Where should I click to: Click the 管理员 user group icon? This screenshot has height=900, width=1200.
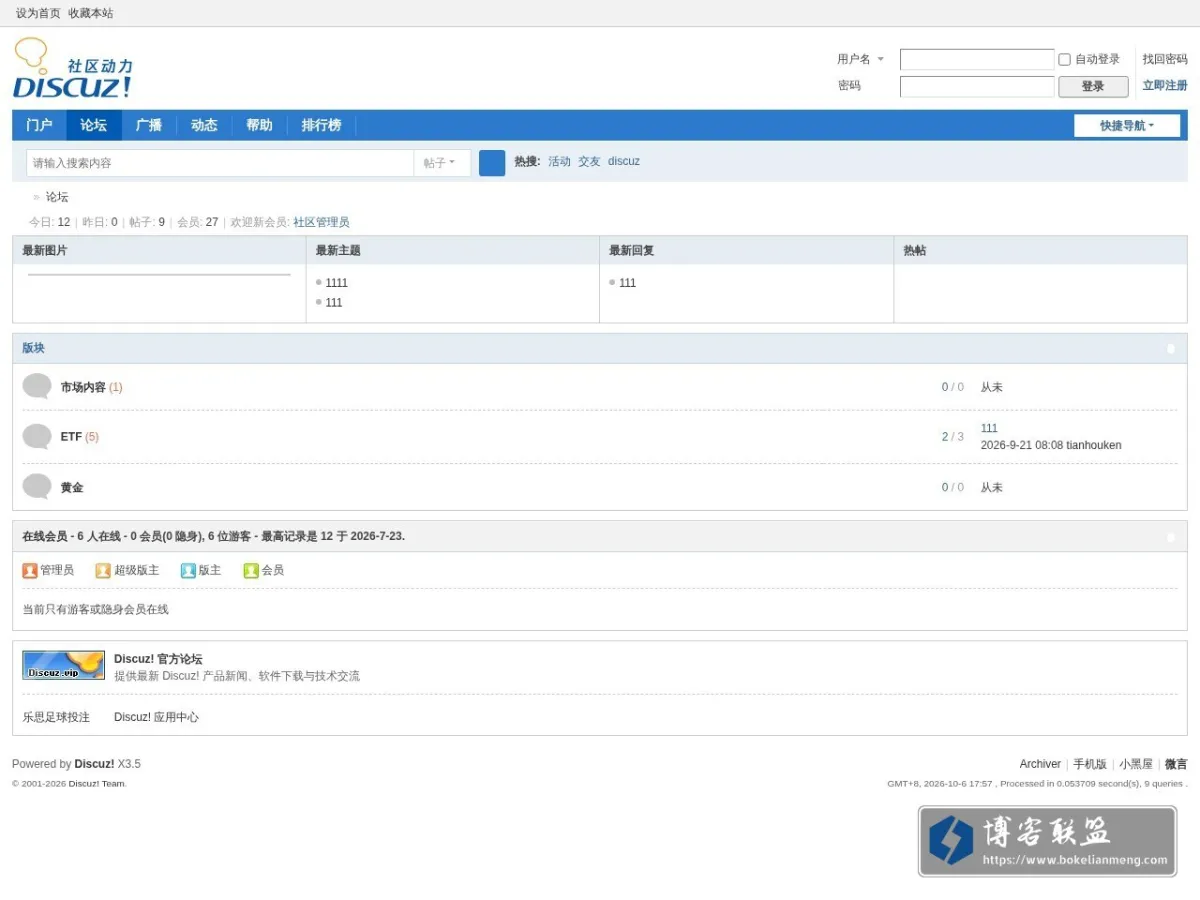click(x=30, y=570)
